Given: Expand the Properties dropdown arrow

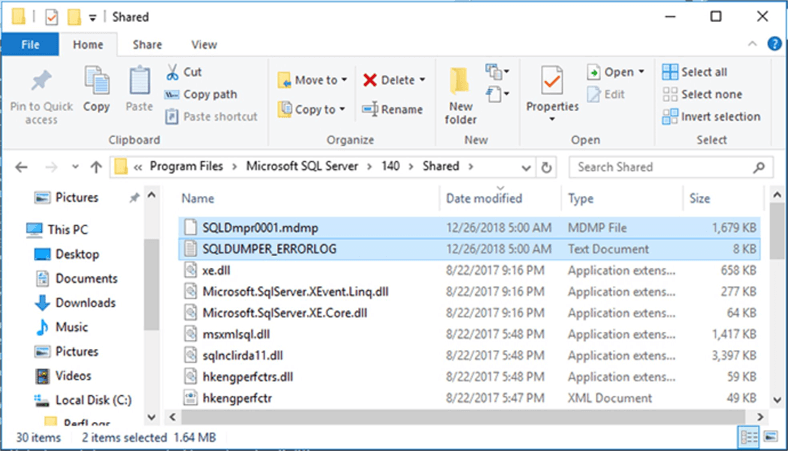Looking at the screenshot, I should [552, 119].
